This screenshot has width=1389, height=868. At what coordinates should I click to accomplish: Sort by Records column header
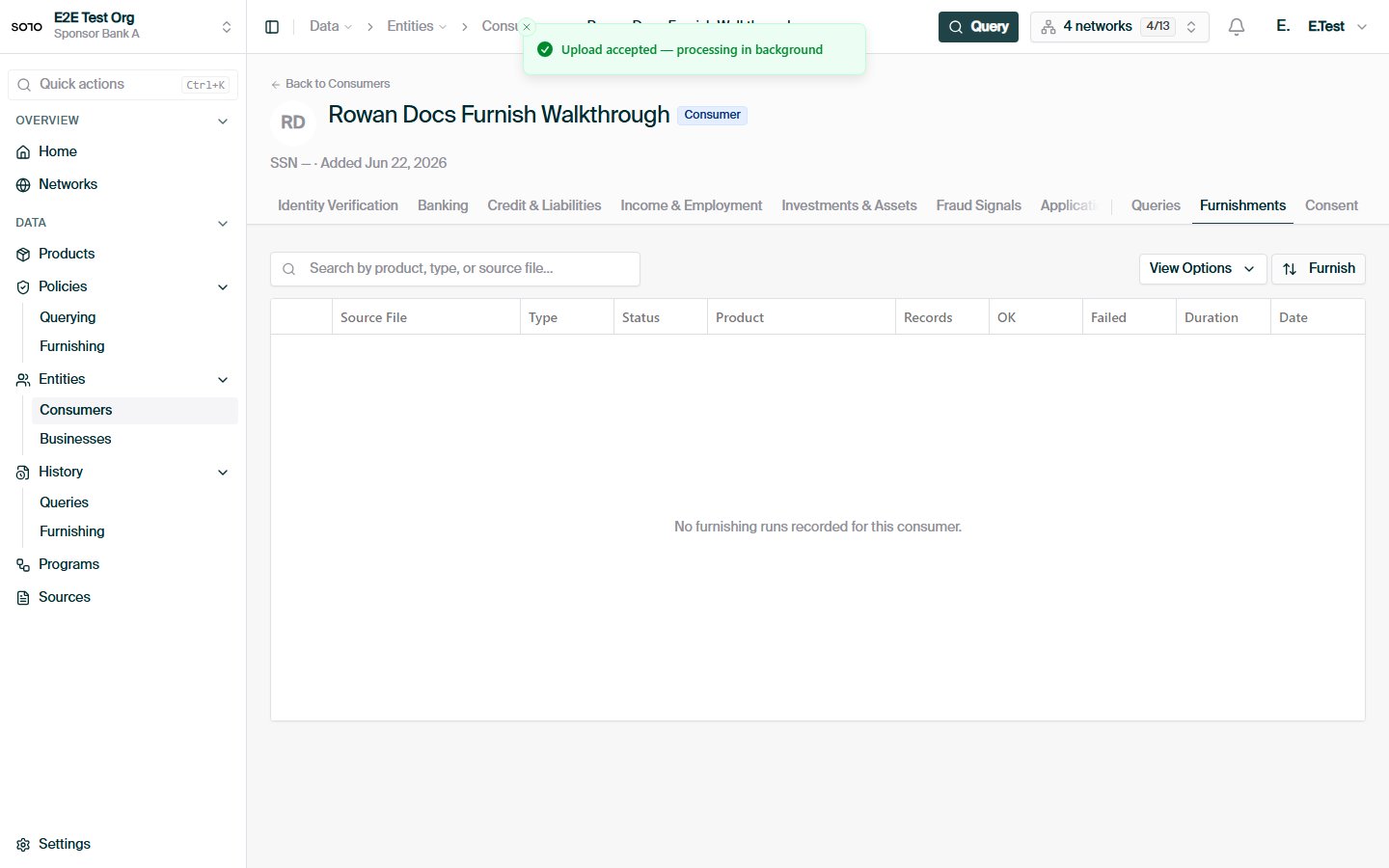point(942,317)
